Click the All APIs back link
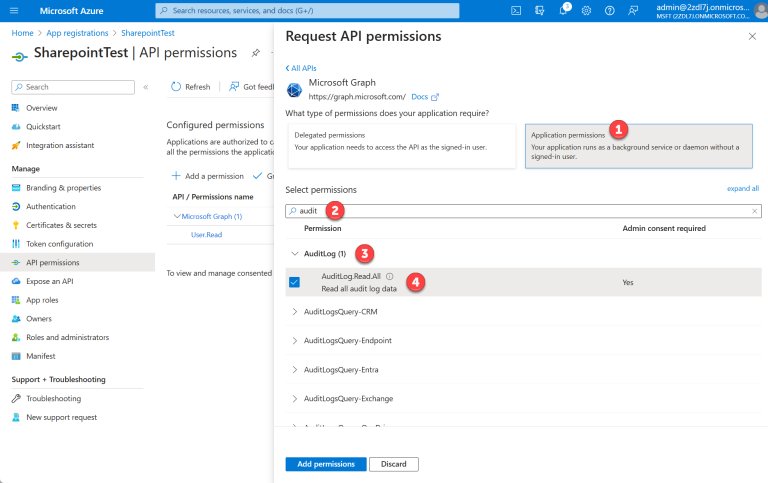Viewport: 768px width, 483px height. pyautogui.click(x=303, y=67)
